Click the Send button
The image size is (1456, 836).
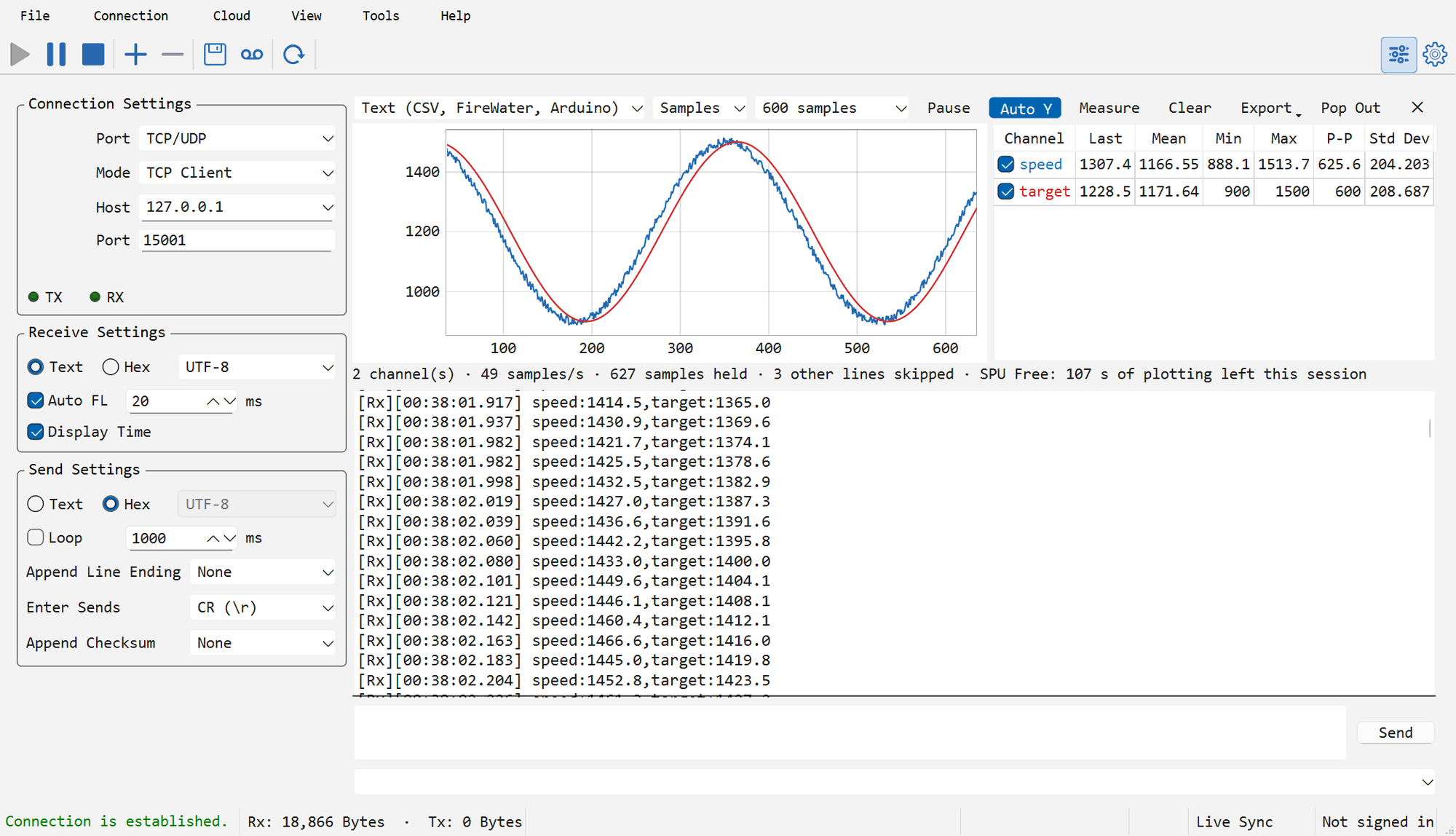point(1396,733)
